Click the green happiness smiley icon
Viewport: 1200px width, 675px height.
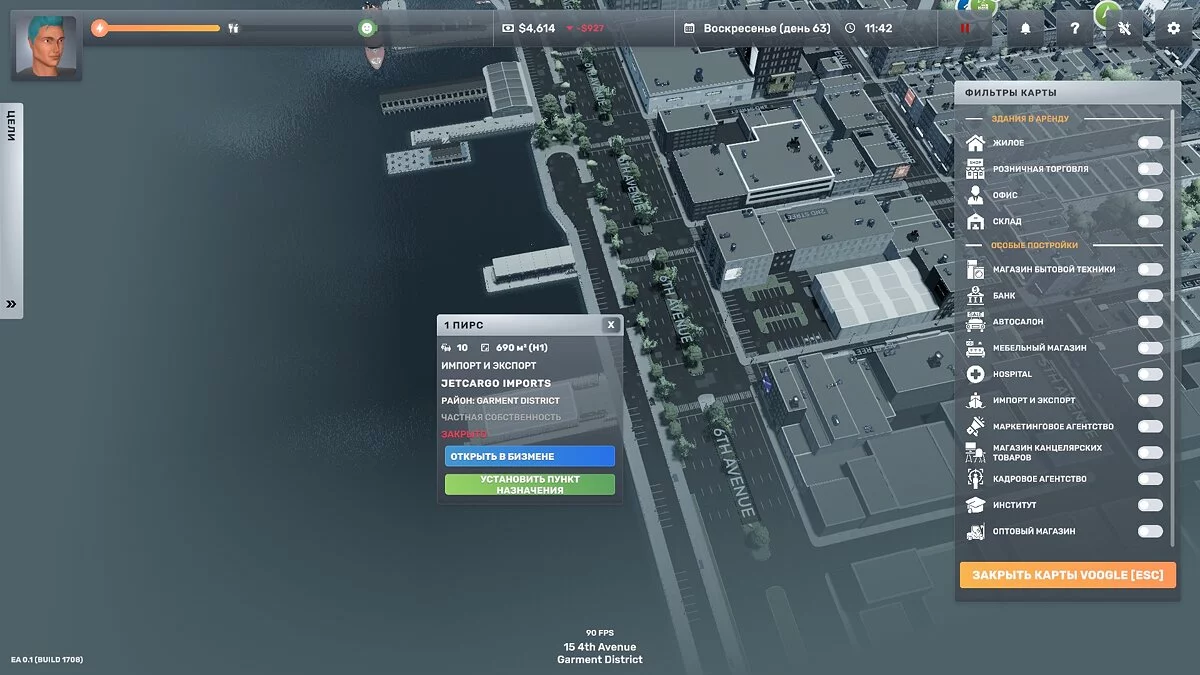pos(368,28)
